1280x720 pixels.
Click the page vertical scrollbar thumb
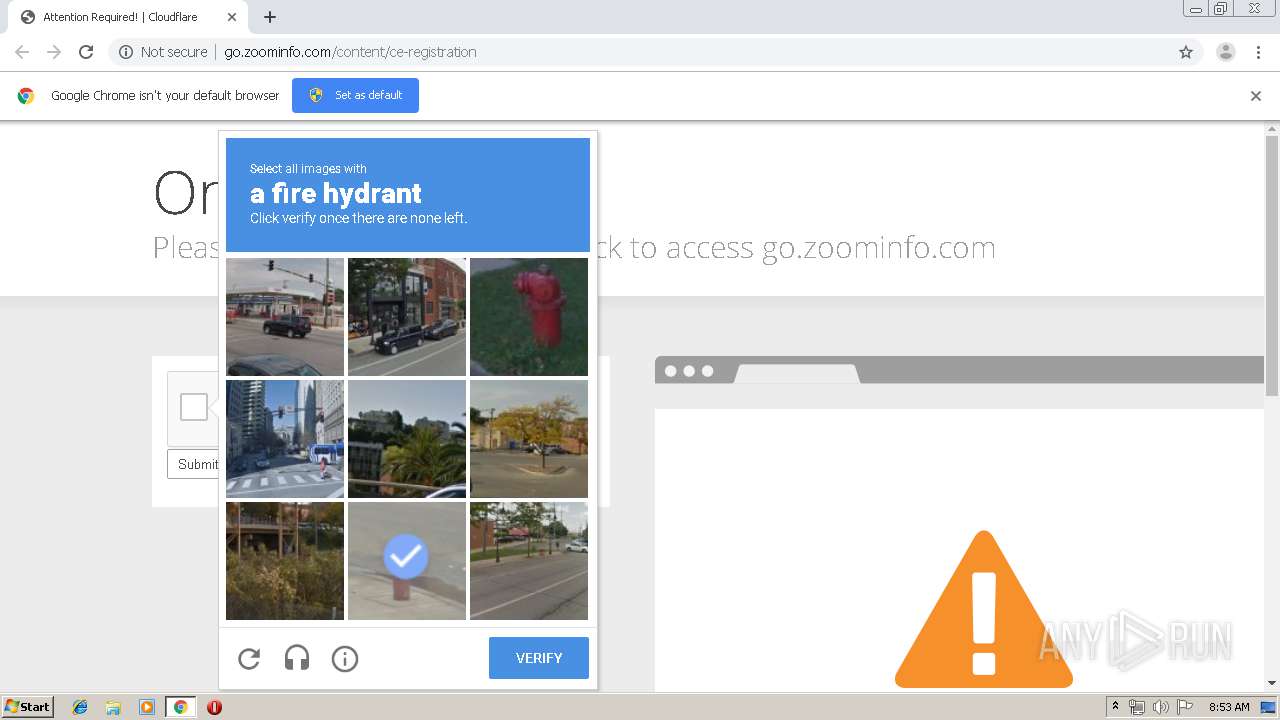[1272, 265]
